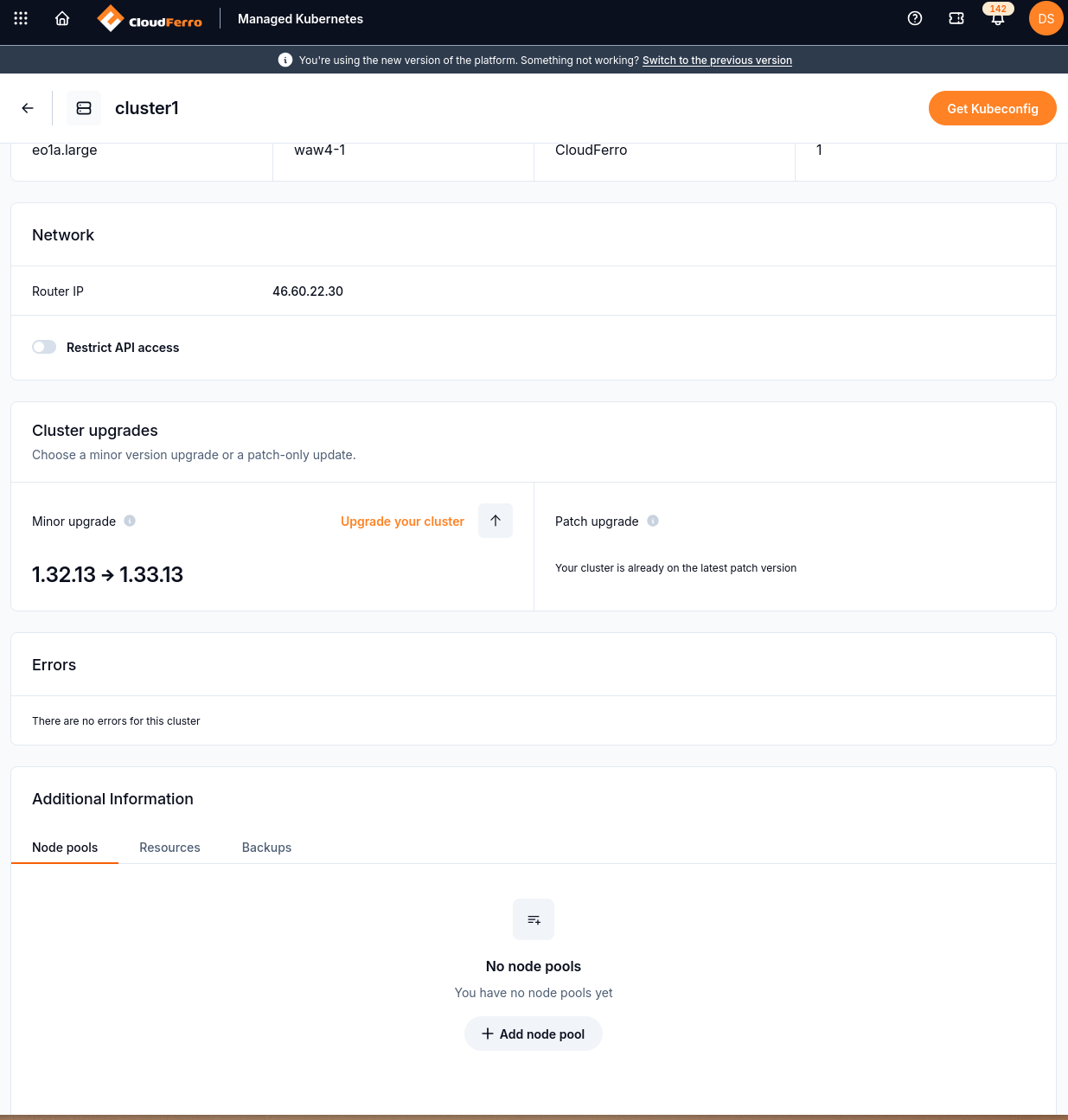This screenshot has height=1120, width=1068.
Task: Click the Errors section heading
Action: 54,665
